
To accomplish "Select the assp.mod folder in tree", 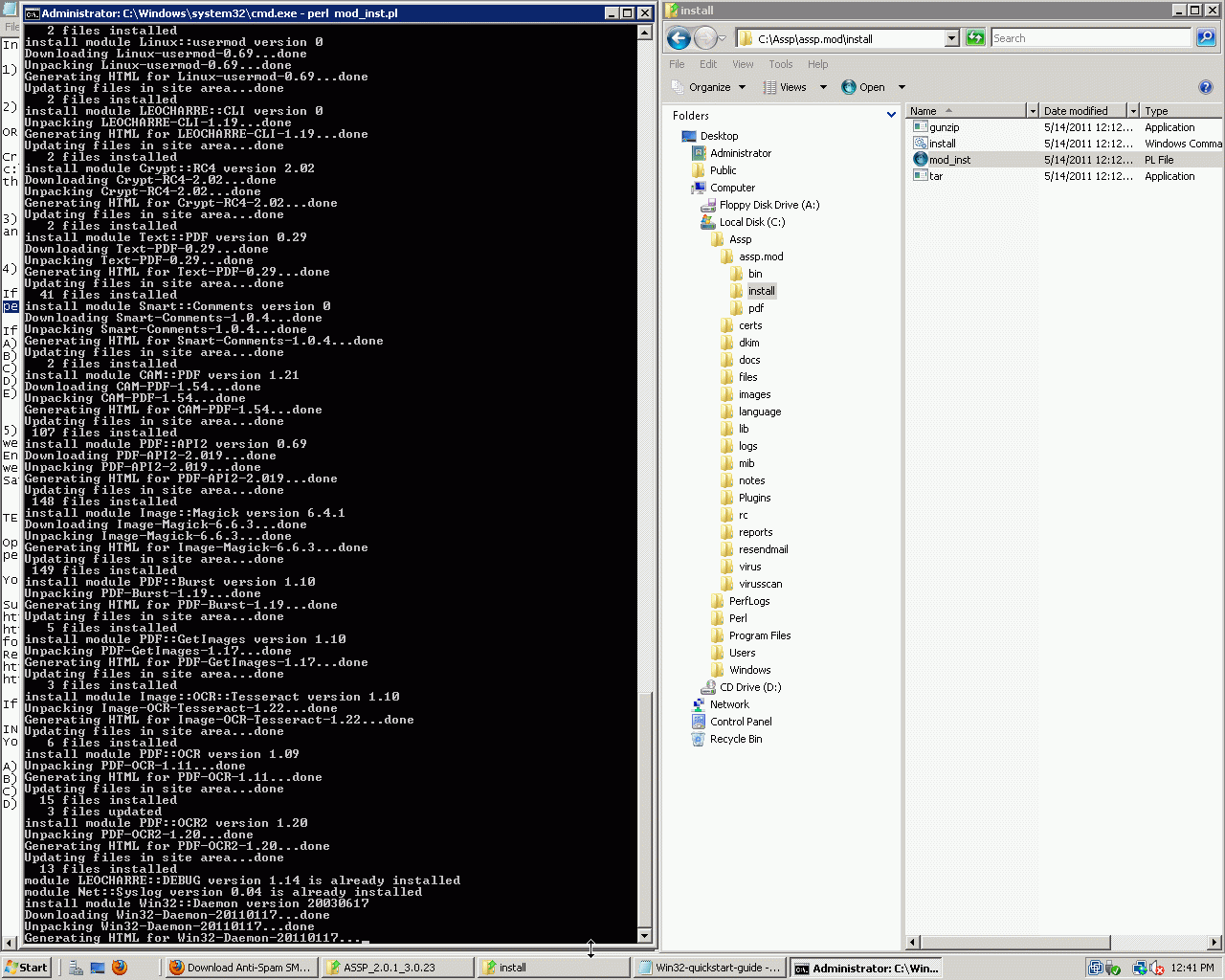I will tap(752, 256).
